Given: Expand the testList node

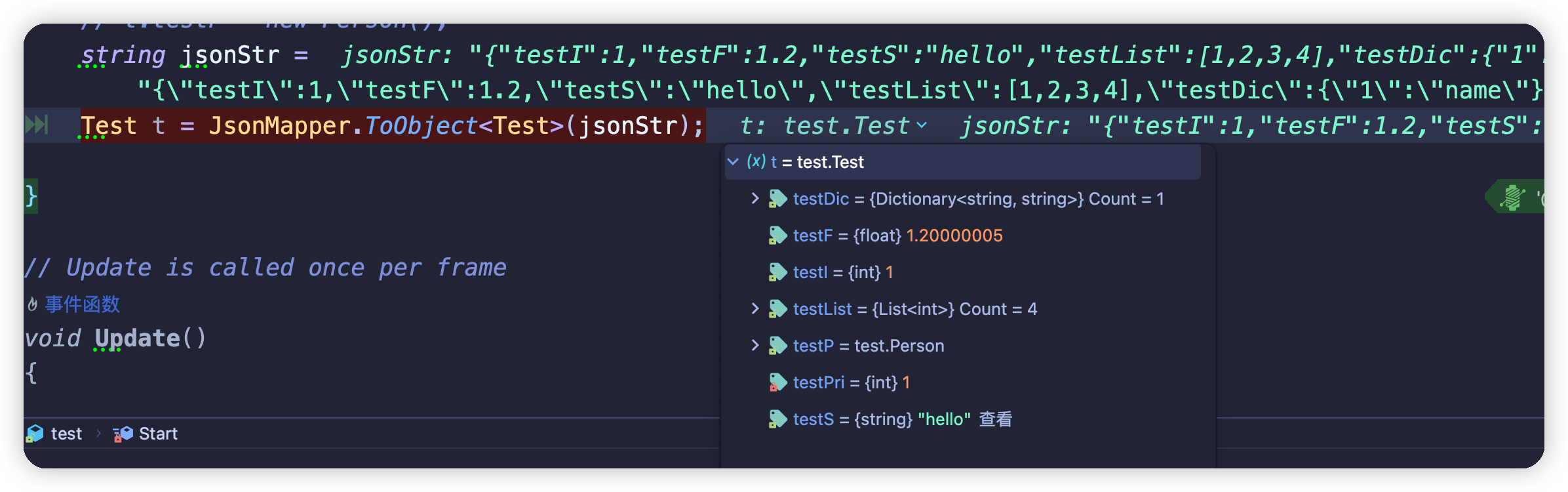Looking at the screenshot, I should point(755,308).
